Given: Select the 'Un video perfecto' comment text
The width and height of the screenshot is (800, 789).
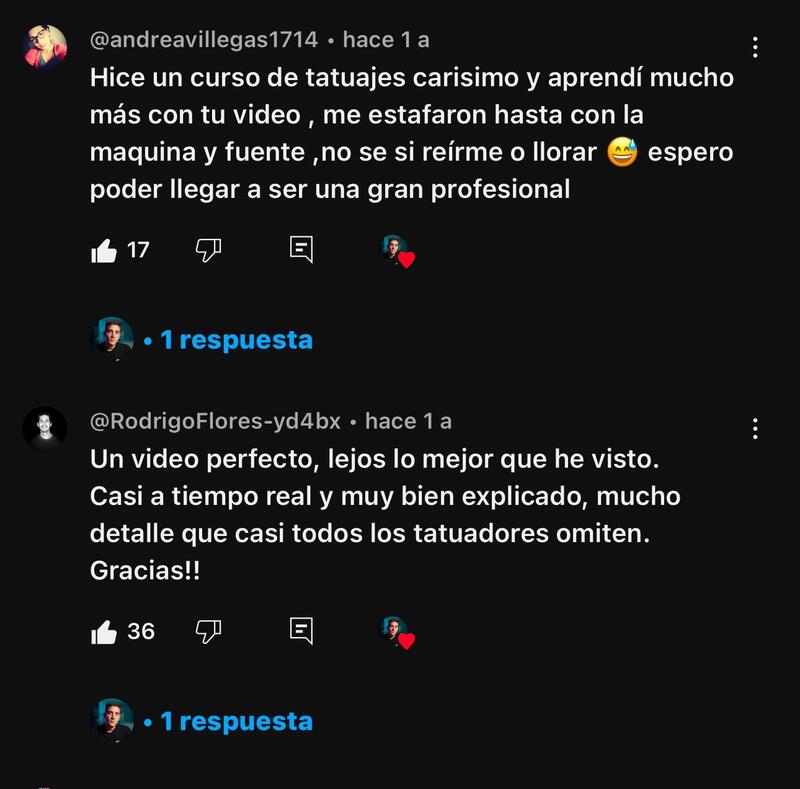Looking at the screenshot, I should pos(385,514).
